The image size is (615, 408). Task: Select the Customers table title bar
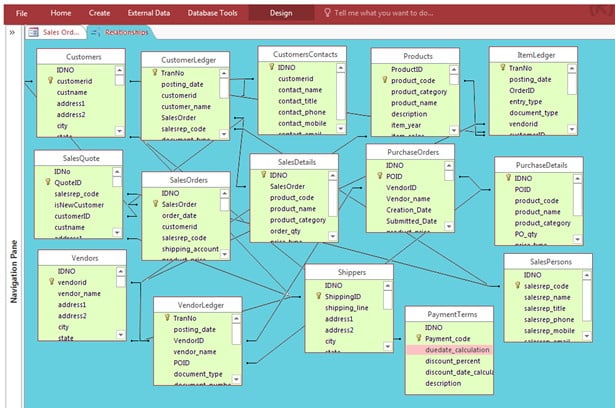point(81,57)
